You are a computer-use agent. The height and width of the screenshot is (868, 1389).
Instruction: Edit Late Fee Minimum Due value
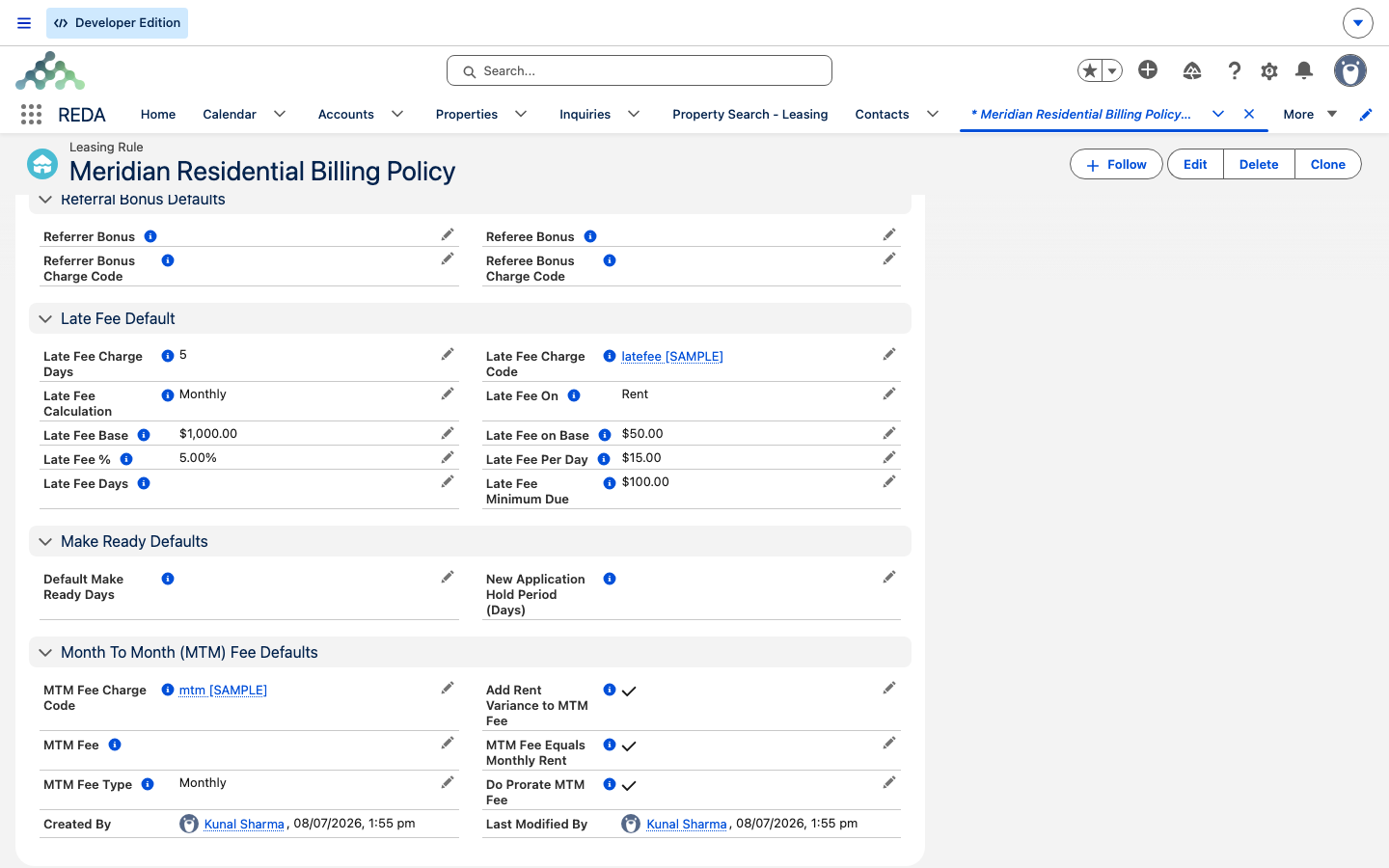[x=889, y=482]
